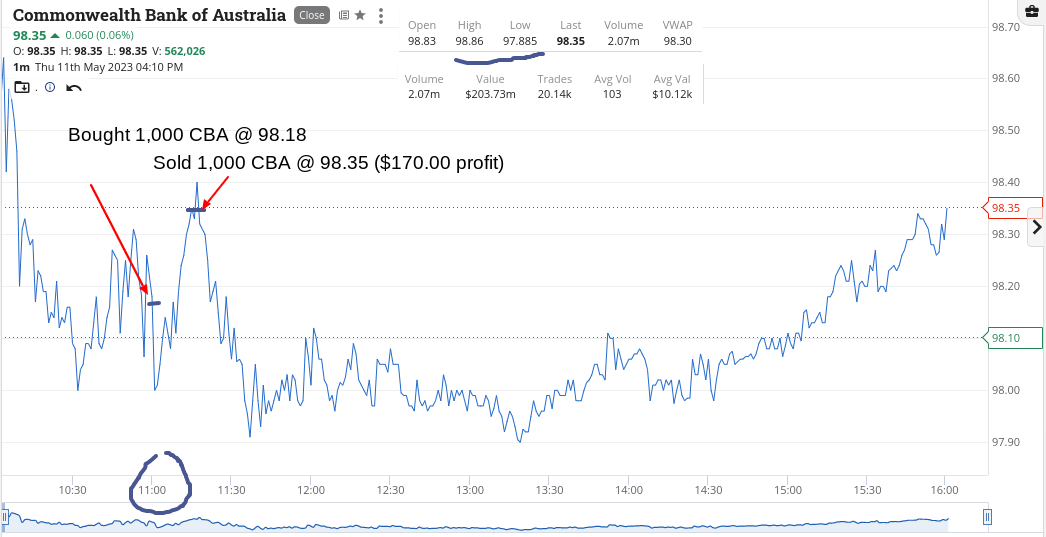1046x537 pixels.
Task: Click the Trades 20.14k statistic
Action: (x=554, y=94)
